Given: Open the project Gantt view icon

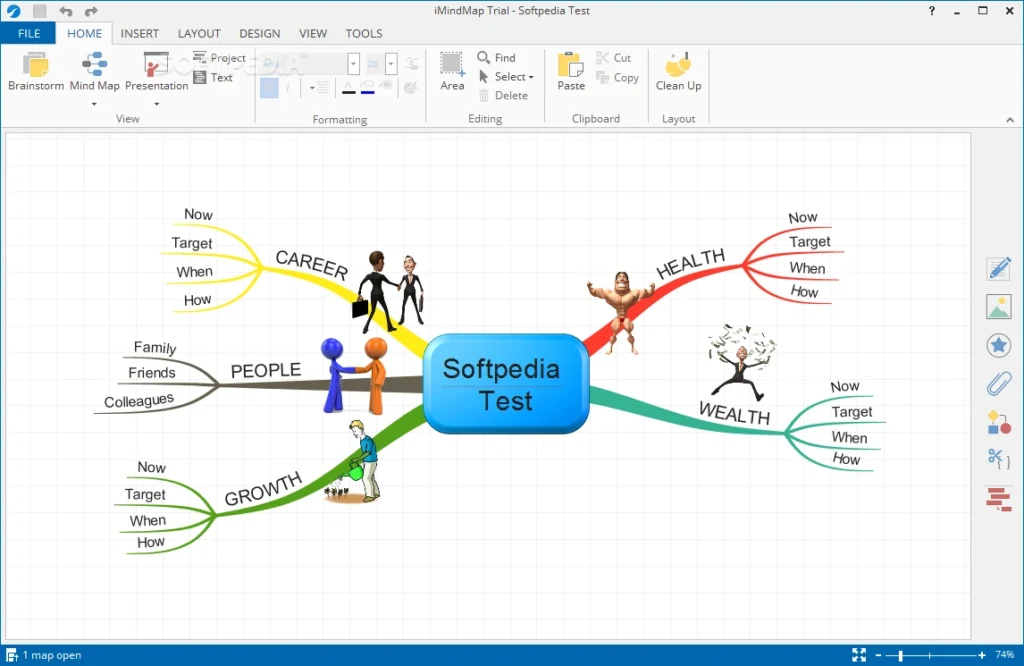Looking at the screenshot, I should [x=998, y=498].
